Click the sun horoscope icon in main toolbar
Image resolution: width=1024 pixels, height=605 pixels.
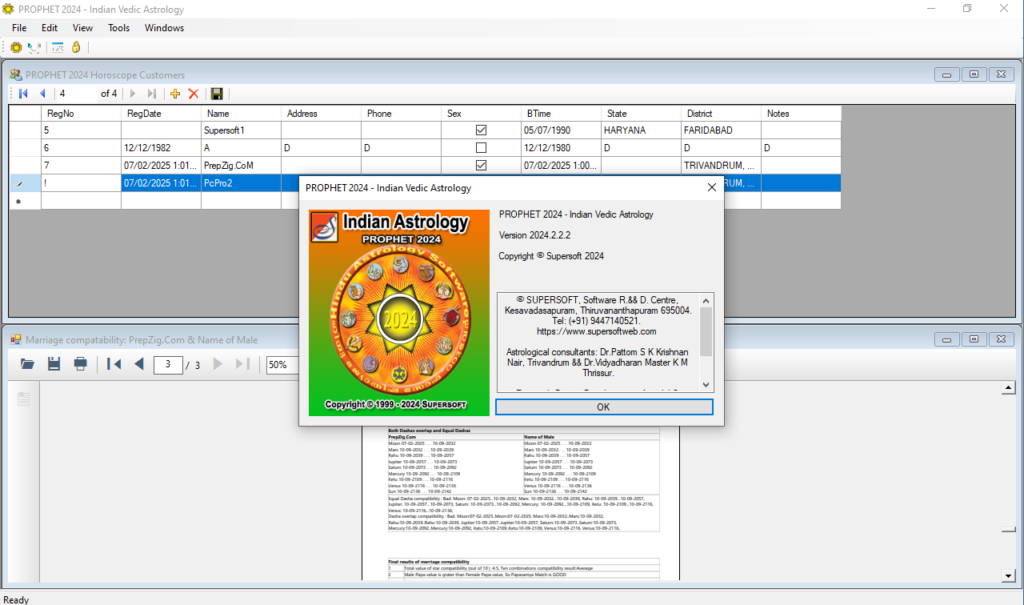tap(16, 47)
